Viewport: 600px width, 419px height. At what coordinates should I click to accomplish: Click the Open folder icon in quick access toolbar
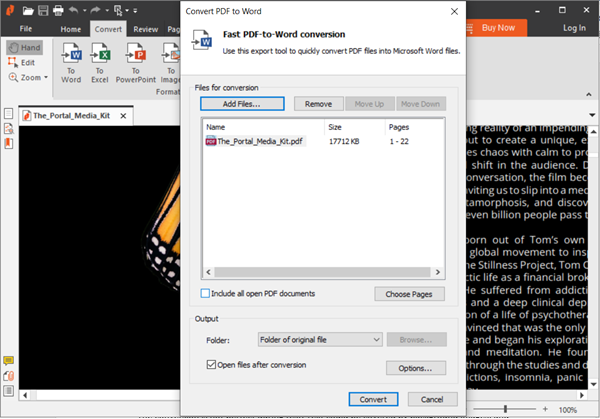coord(28,10)
